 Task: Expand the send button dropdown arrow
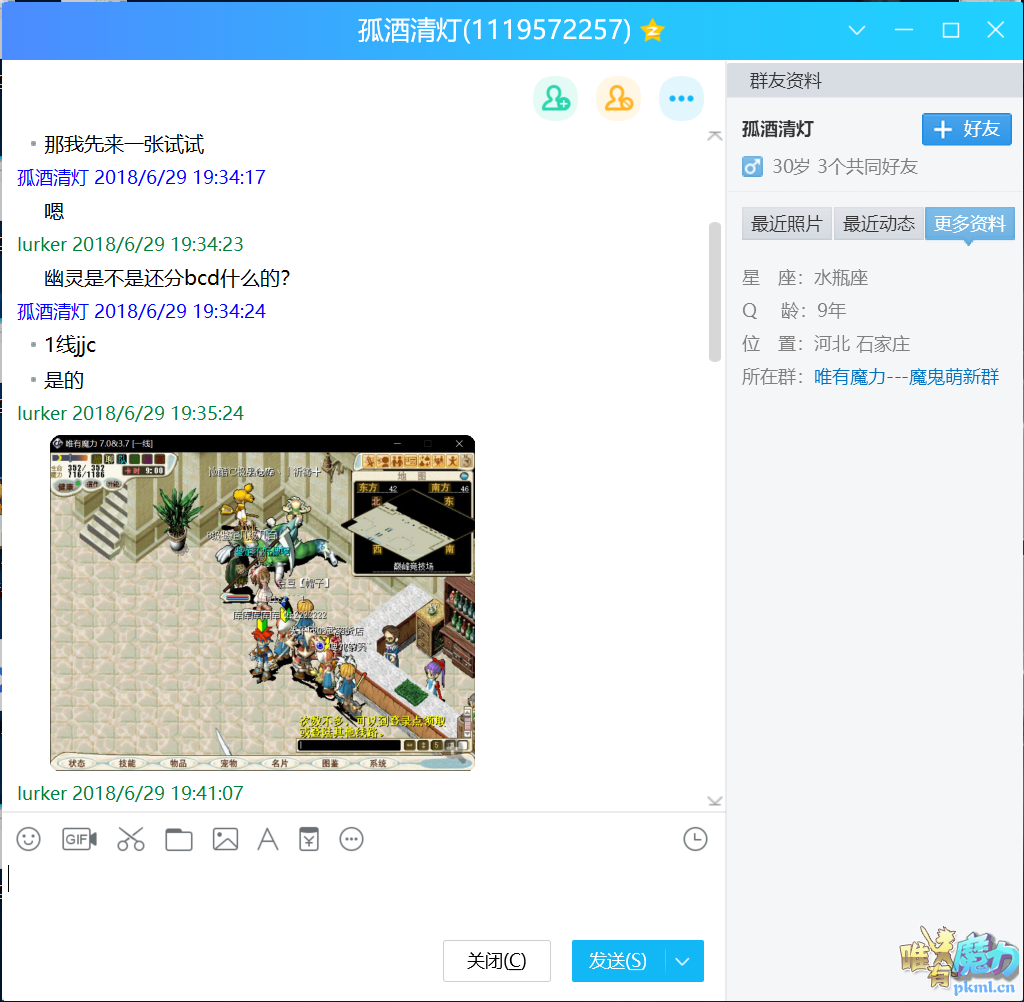(x=683, y=961)
